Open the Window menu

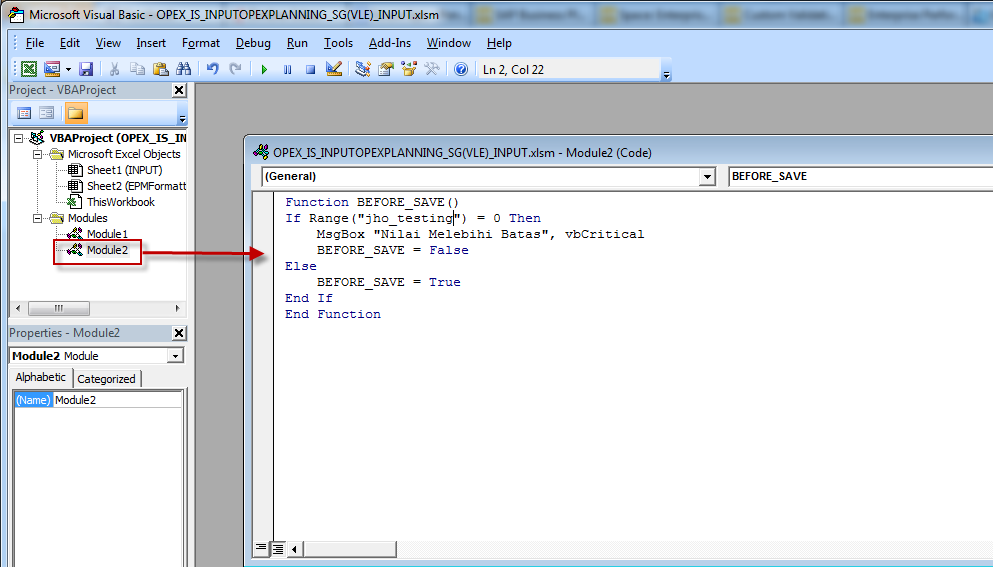(448, 43)
